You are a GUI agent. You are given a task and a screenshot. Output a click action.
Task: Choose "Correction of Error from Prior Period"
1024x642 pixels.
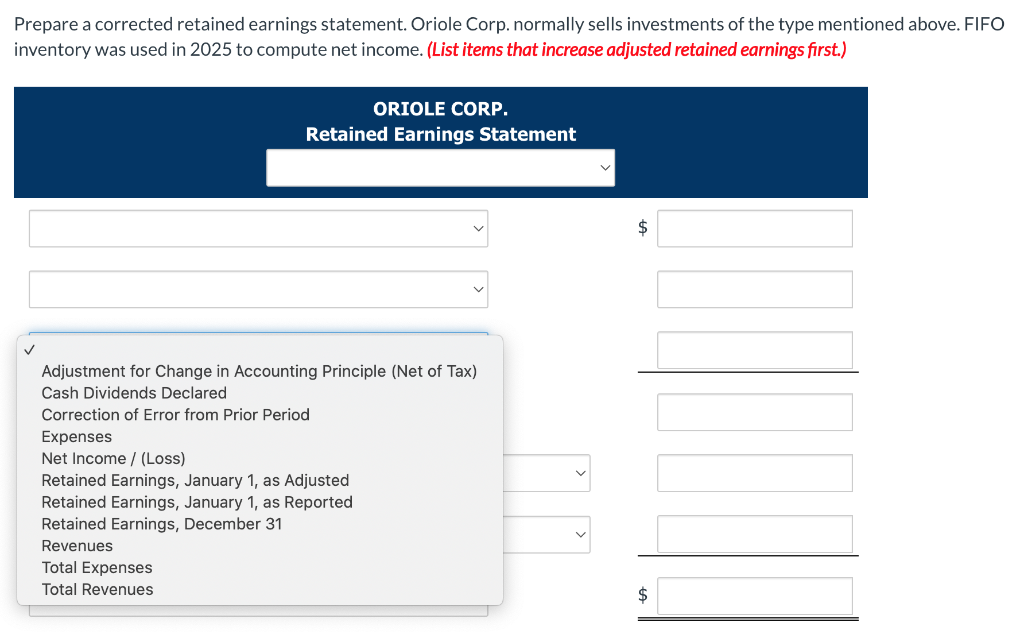175,414
